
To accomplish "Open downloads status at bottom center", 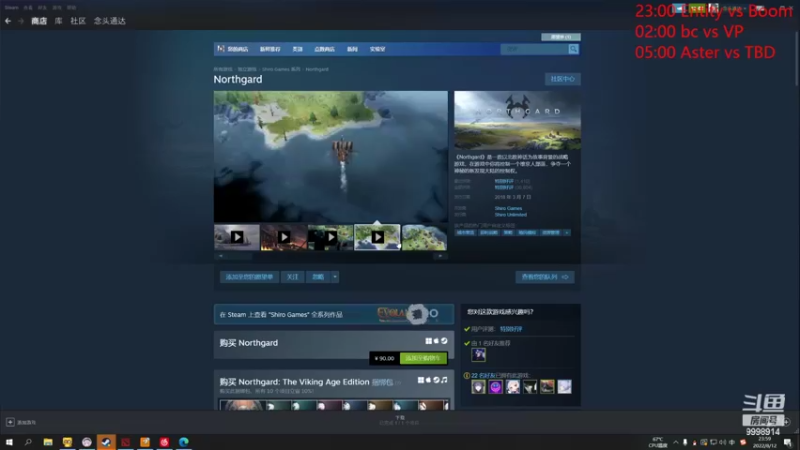I will [399, 420].
